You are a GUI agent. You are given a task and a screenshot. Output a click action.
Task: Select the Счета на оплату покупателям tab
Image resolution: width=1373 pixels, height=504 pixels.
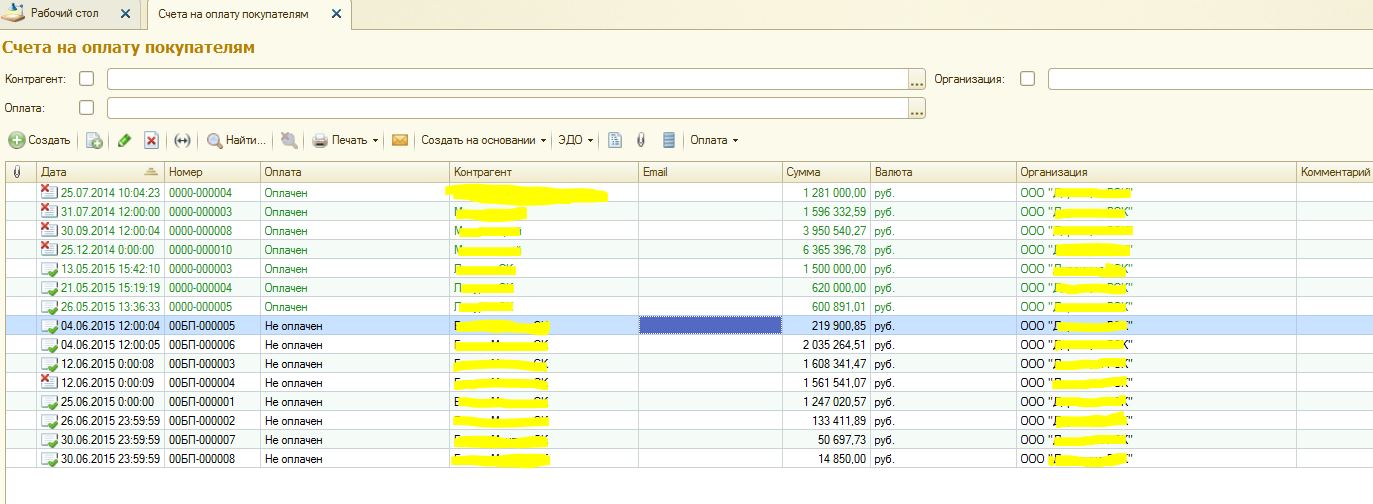coord(233,15)
